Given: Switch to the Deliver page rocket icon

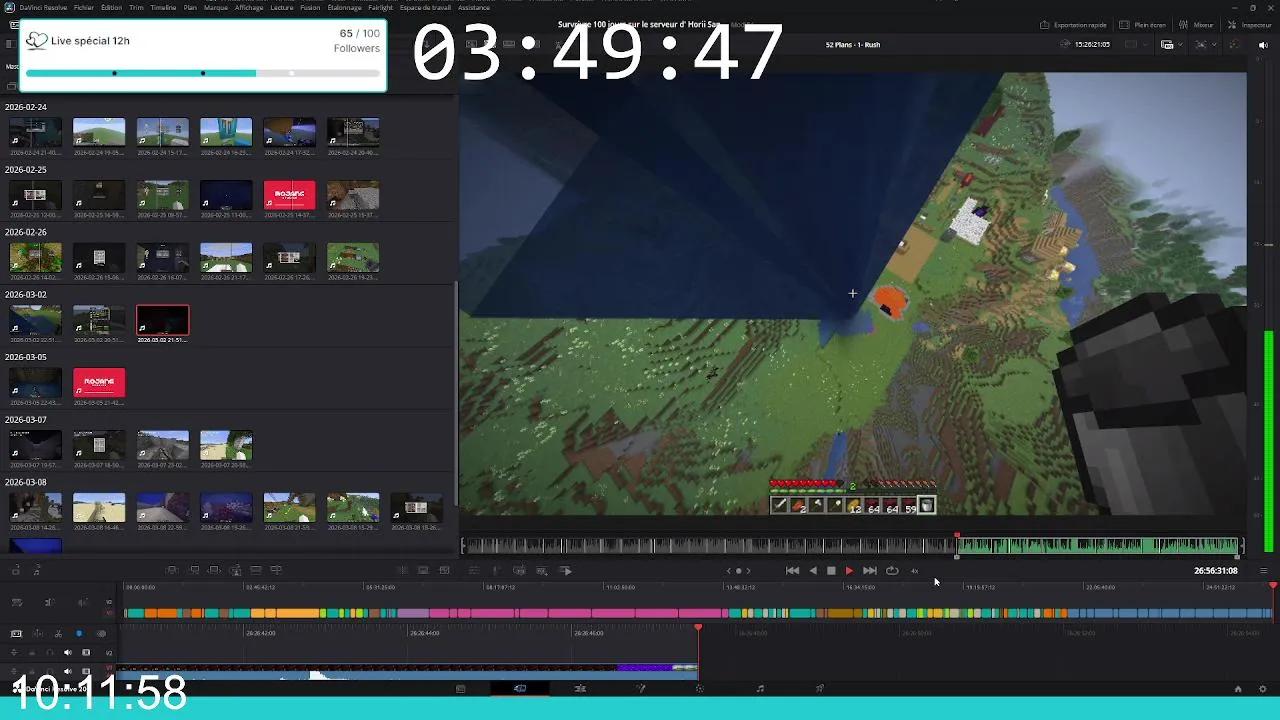Looking at the screenshot, I should (820, 689).
